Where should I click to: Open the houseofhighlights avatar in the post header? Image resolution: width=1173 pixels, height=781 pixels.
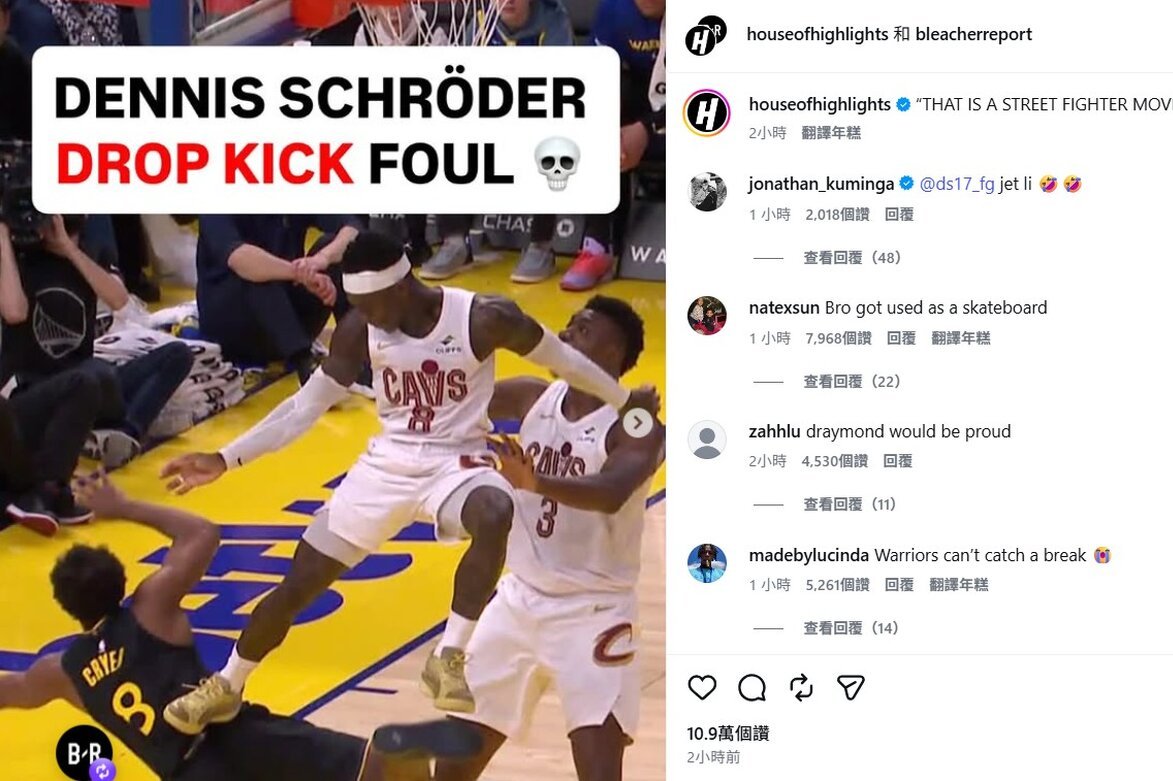[x=705, y=35]
